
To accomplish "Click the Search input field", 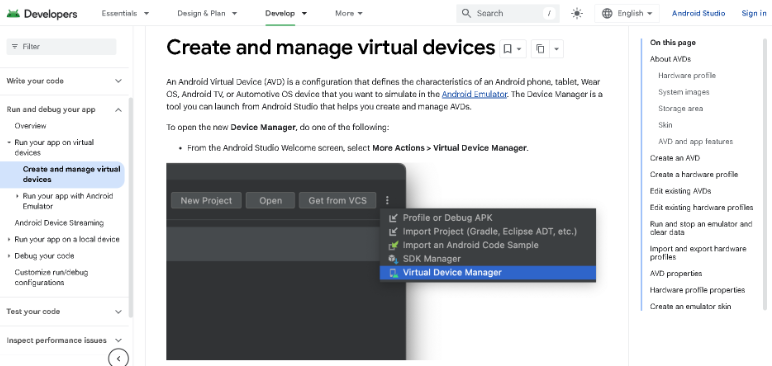I will pyautogui.click(x=508, y=13).
